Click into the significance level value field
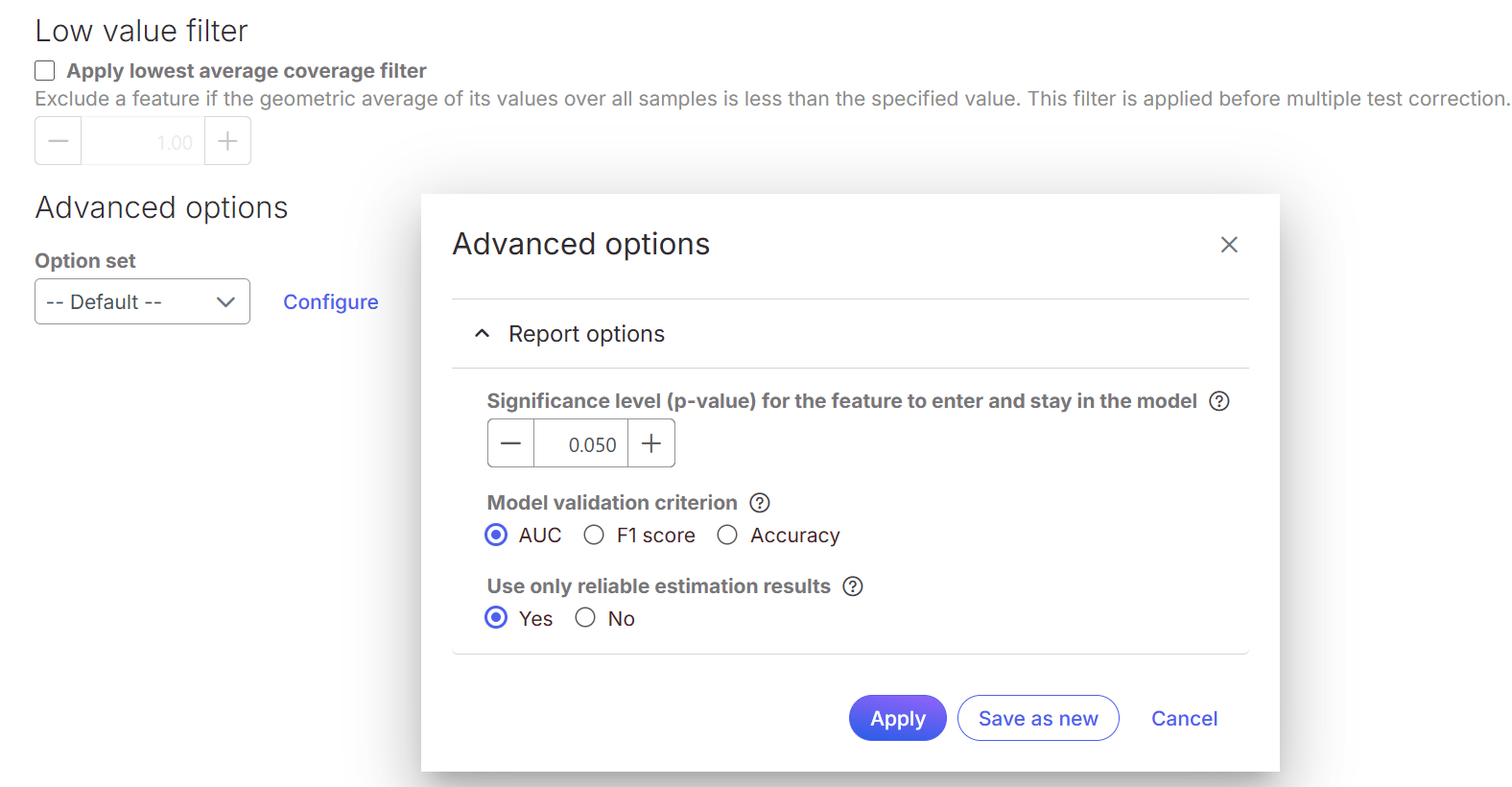The image size is (1512, 787). pyautogui.click(x=581, y=444)
